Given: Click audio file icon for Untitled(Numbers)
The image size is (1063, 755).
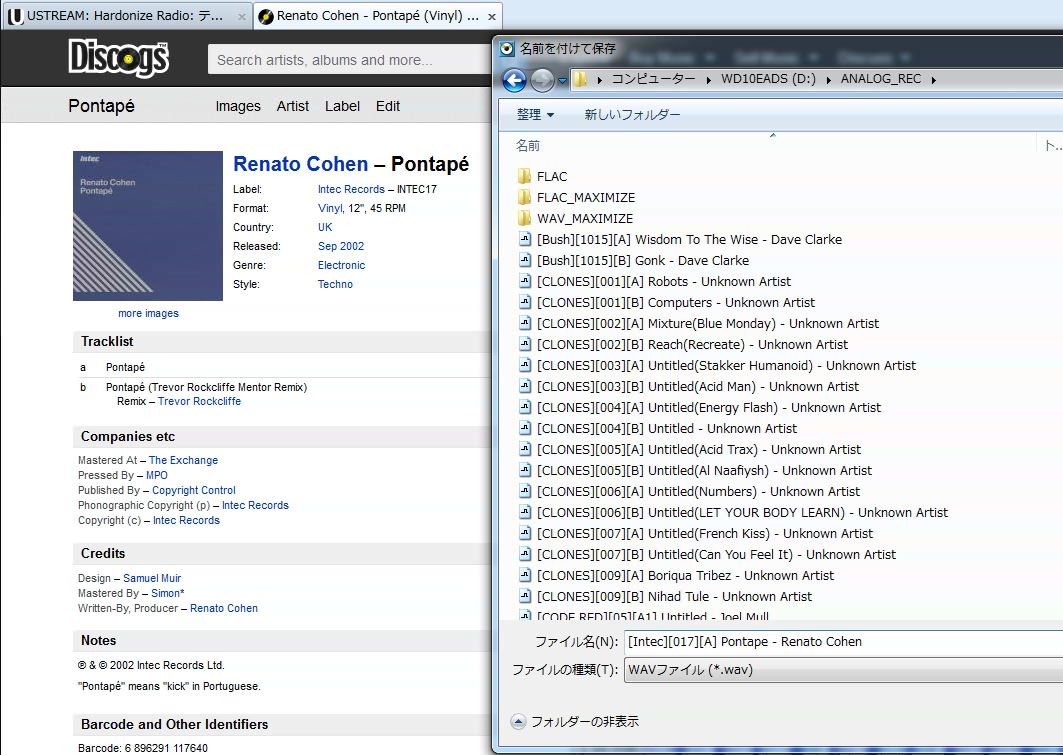Looking at the screenshot, I should [525, 491].
